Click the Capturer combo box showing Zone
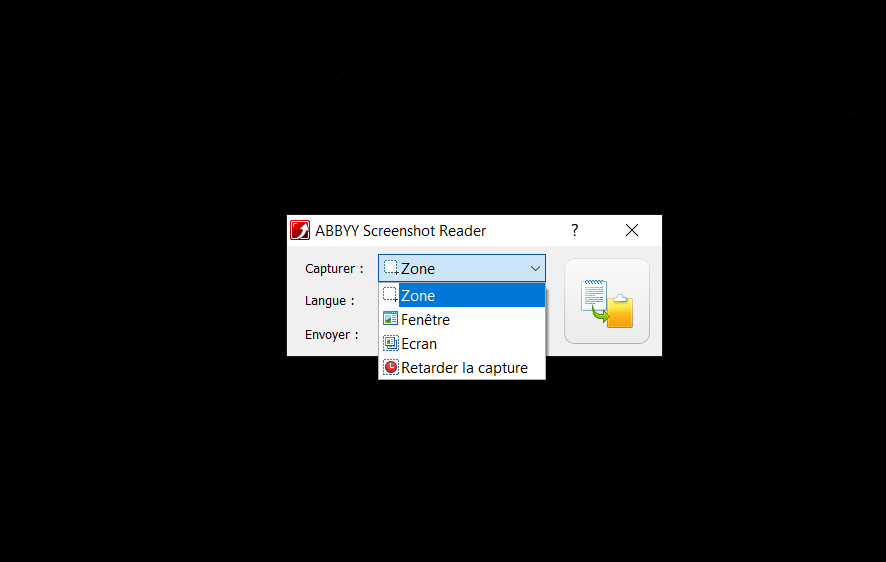Screen dimensions: 886x562 click(x=462, y=268)
